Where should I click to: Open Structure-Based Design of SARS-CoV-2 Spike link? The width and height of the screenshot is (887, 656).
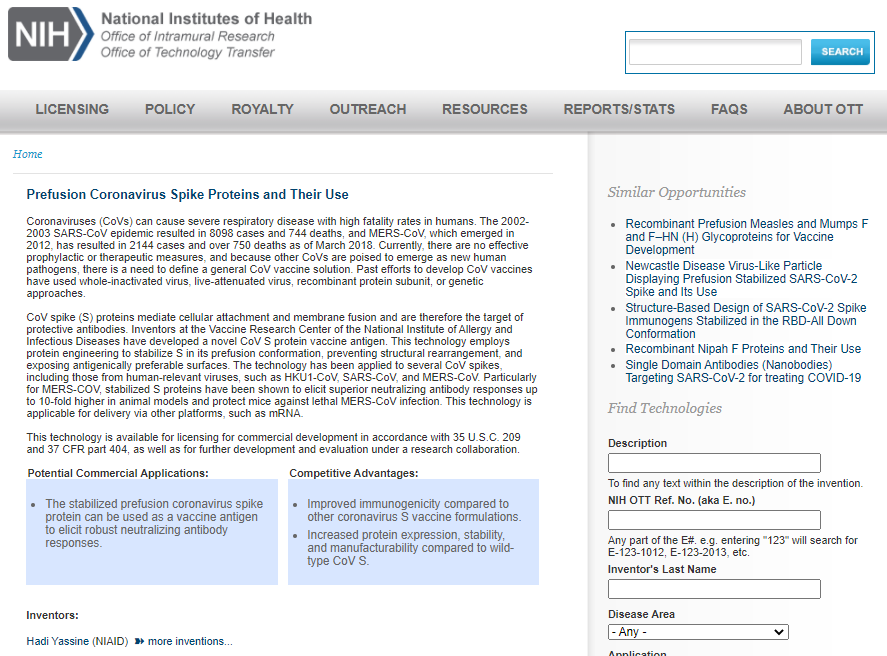click(x=746, y=321)
